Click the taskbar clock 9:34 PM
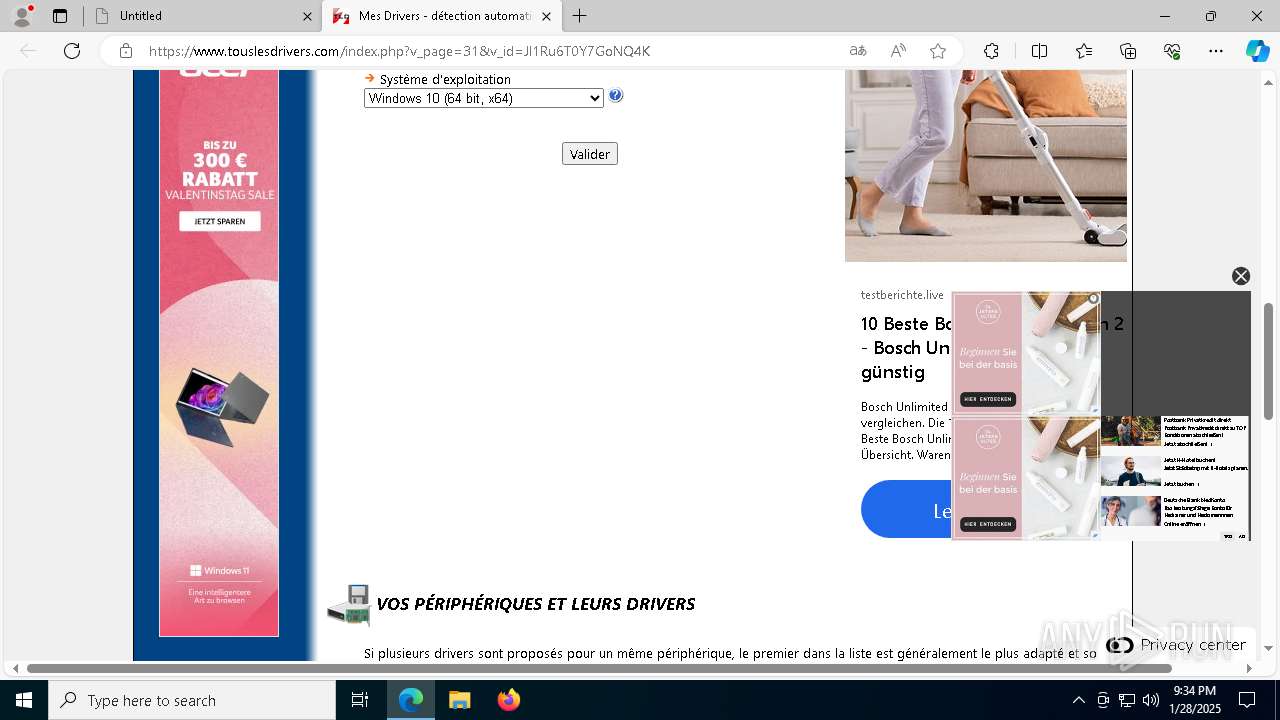Image resolution: width=1280 pixels, height=720 pixels. tap(1195, 700)
